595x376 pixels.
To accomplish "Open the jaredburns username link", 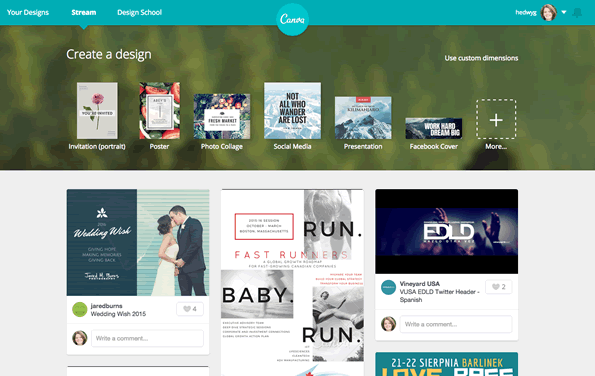I will click(106, 306).
